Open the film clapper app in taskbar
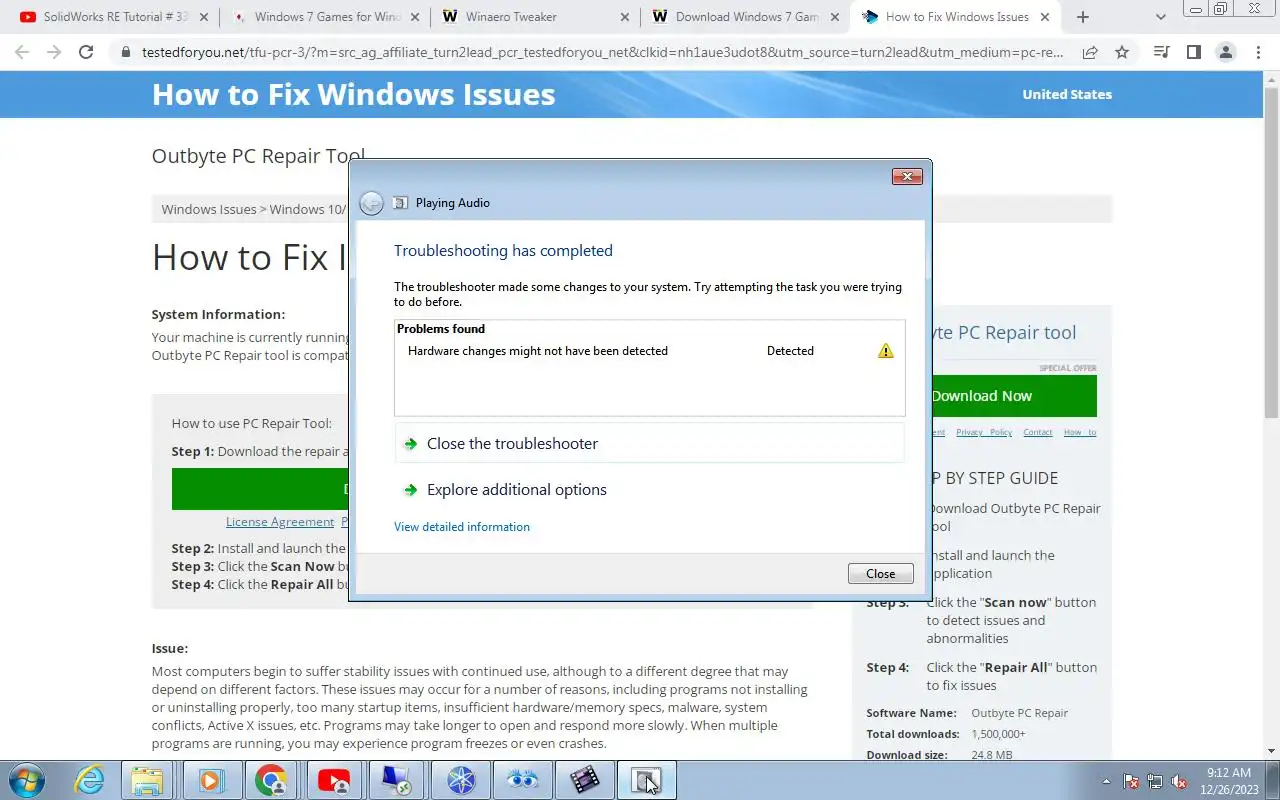Viewport: 1280px width, 800px height. (x=584, y=780)
